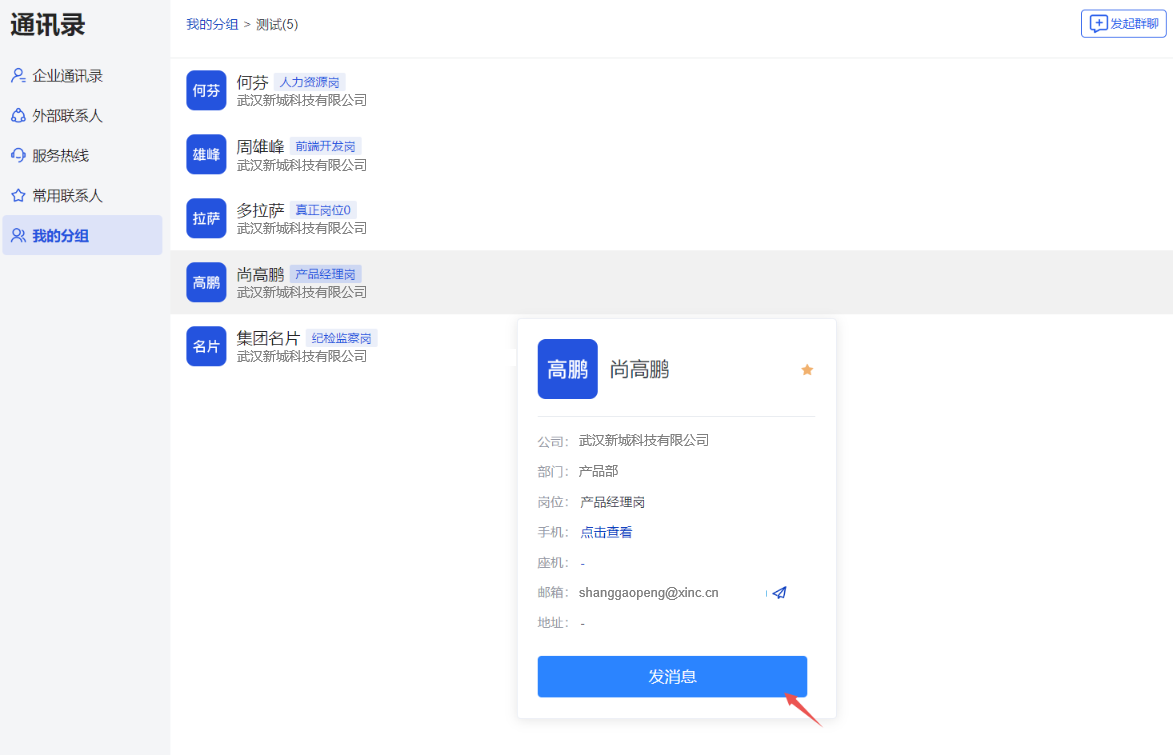Select the 常用联系人 star icon

[17, 195]
